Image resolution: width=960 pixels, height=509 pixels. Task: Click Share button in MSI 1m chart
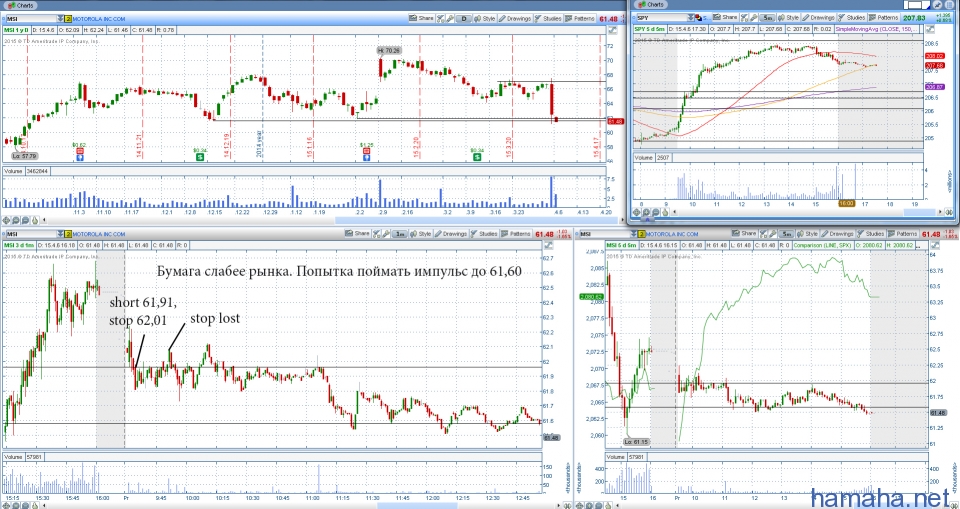pyautogui.click(x=358, y=234)
